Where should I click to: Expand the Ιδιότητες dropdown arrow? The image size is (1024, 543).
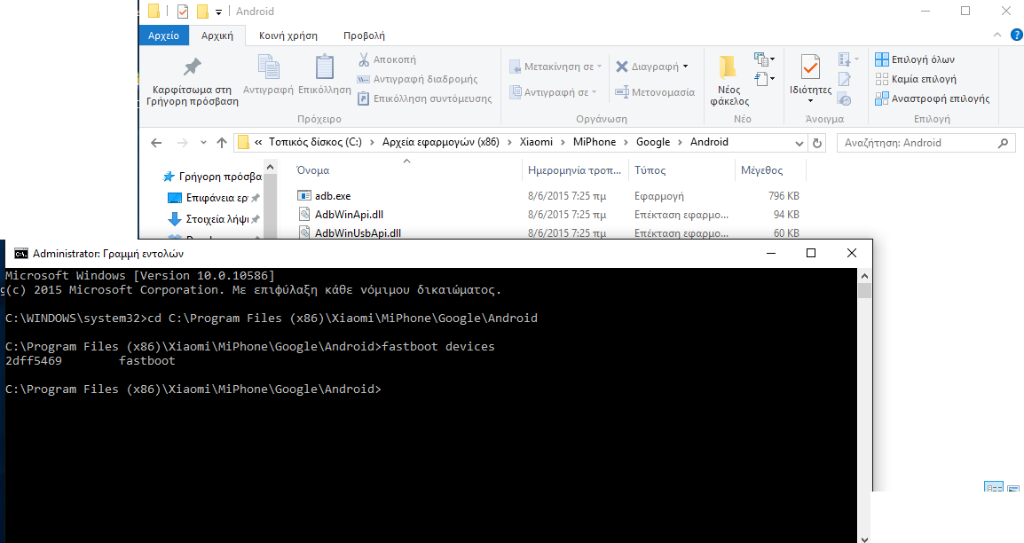[810, 101]
